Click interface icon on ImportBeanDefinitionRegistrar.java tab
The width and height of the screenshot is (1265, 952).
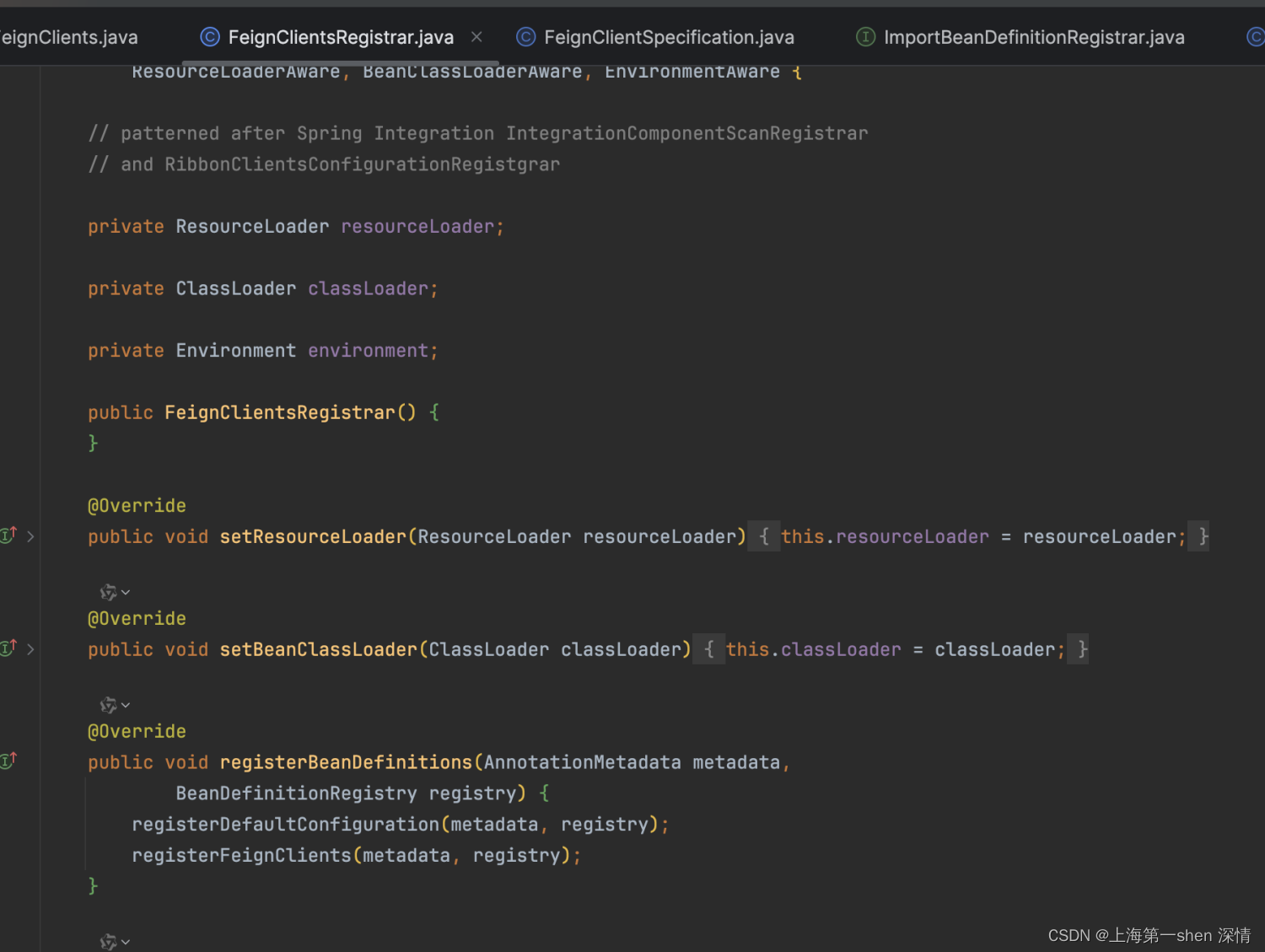click(865, 37)
